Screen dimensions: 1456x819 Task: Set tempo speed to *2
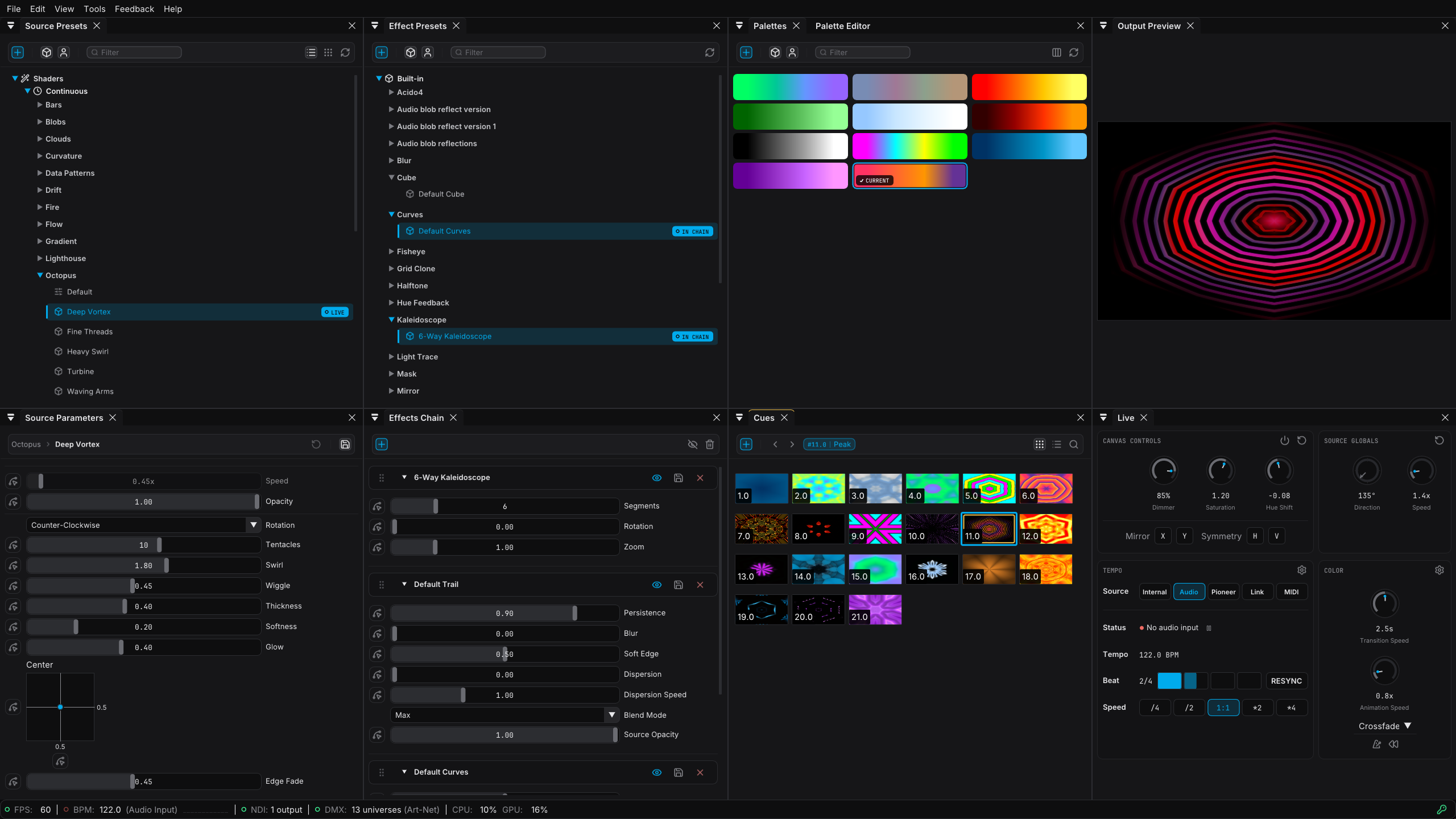point(1257,708)
